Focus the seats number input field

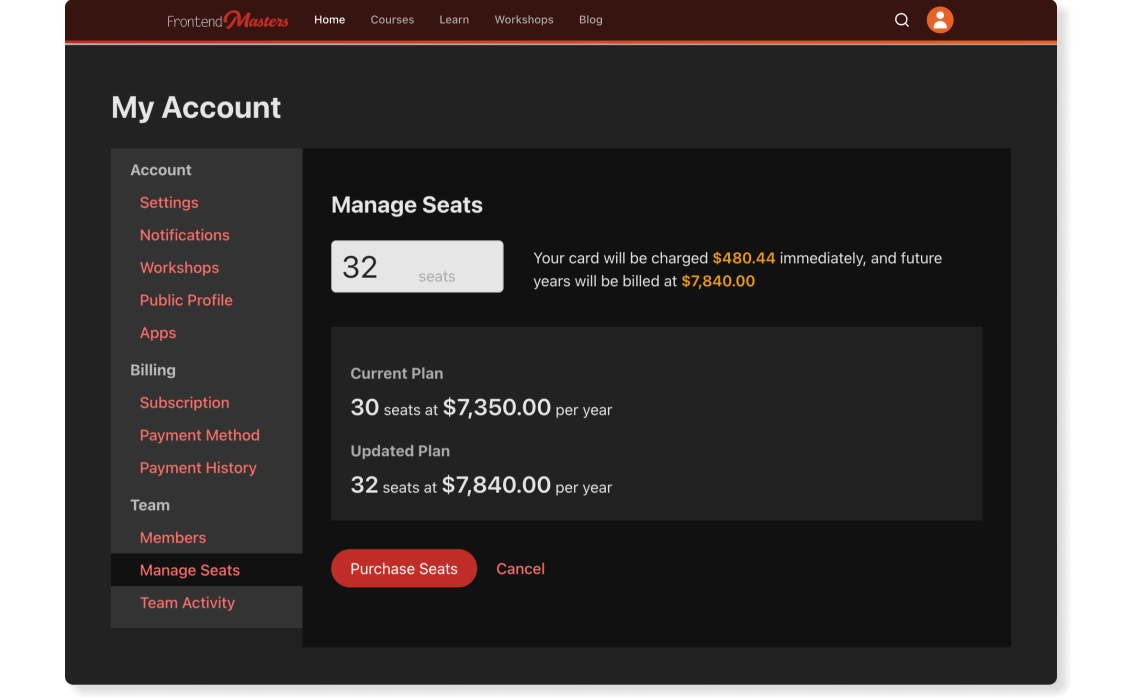[417, 266]
